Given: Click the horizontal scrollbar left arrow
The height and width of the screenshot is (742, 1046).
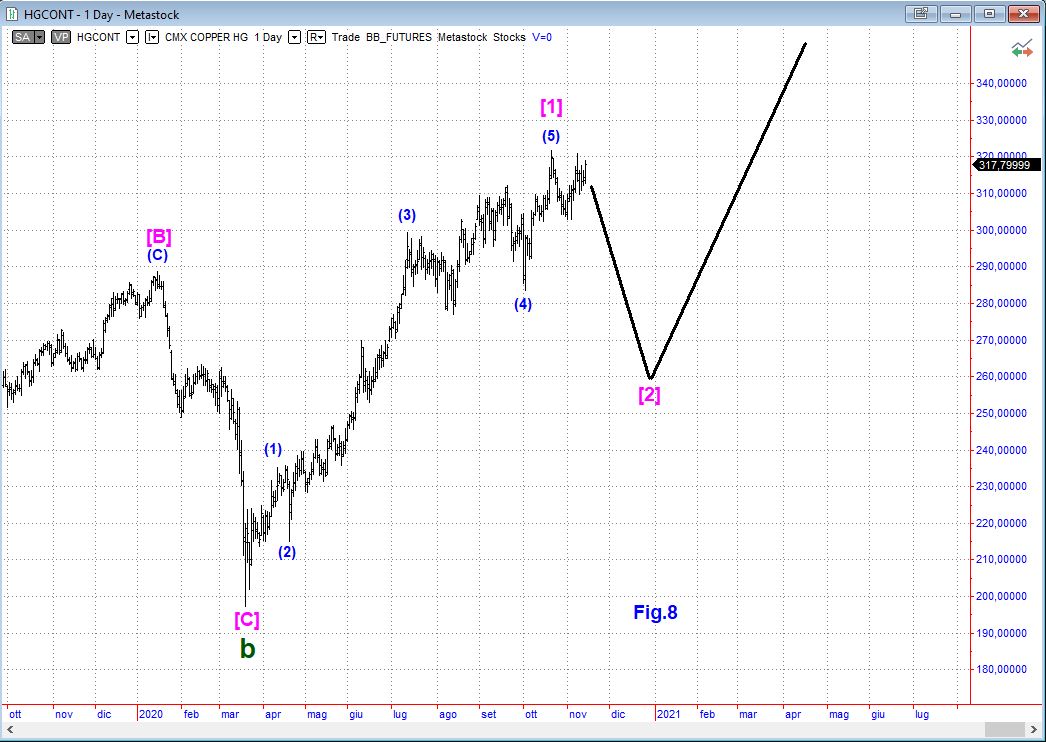Looking at the screenshot, I should coord(9,729).
